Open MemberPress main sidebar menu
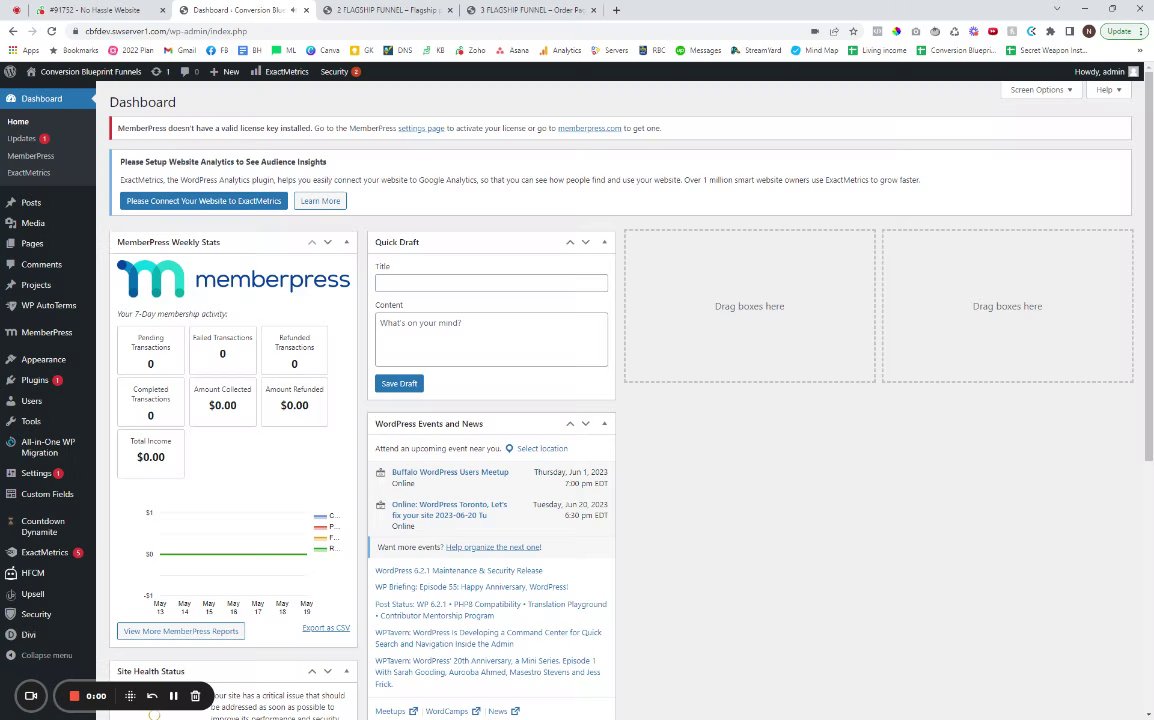 pyautogui.click(x=46, y=333)
